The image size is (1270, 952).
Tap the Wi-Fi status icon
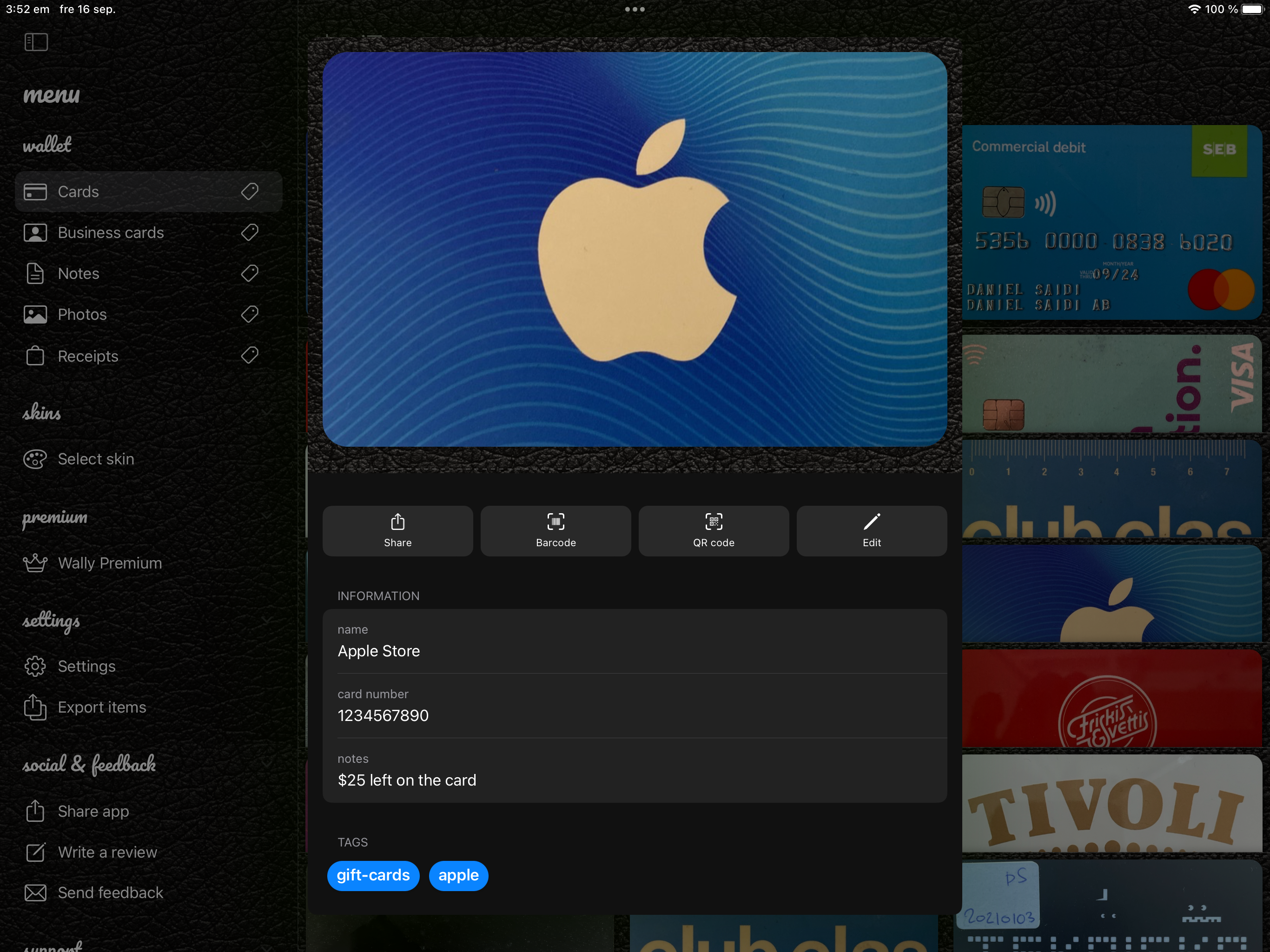pyautogui.click(x=1194, y=9)
